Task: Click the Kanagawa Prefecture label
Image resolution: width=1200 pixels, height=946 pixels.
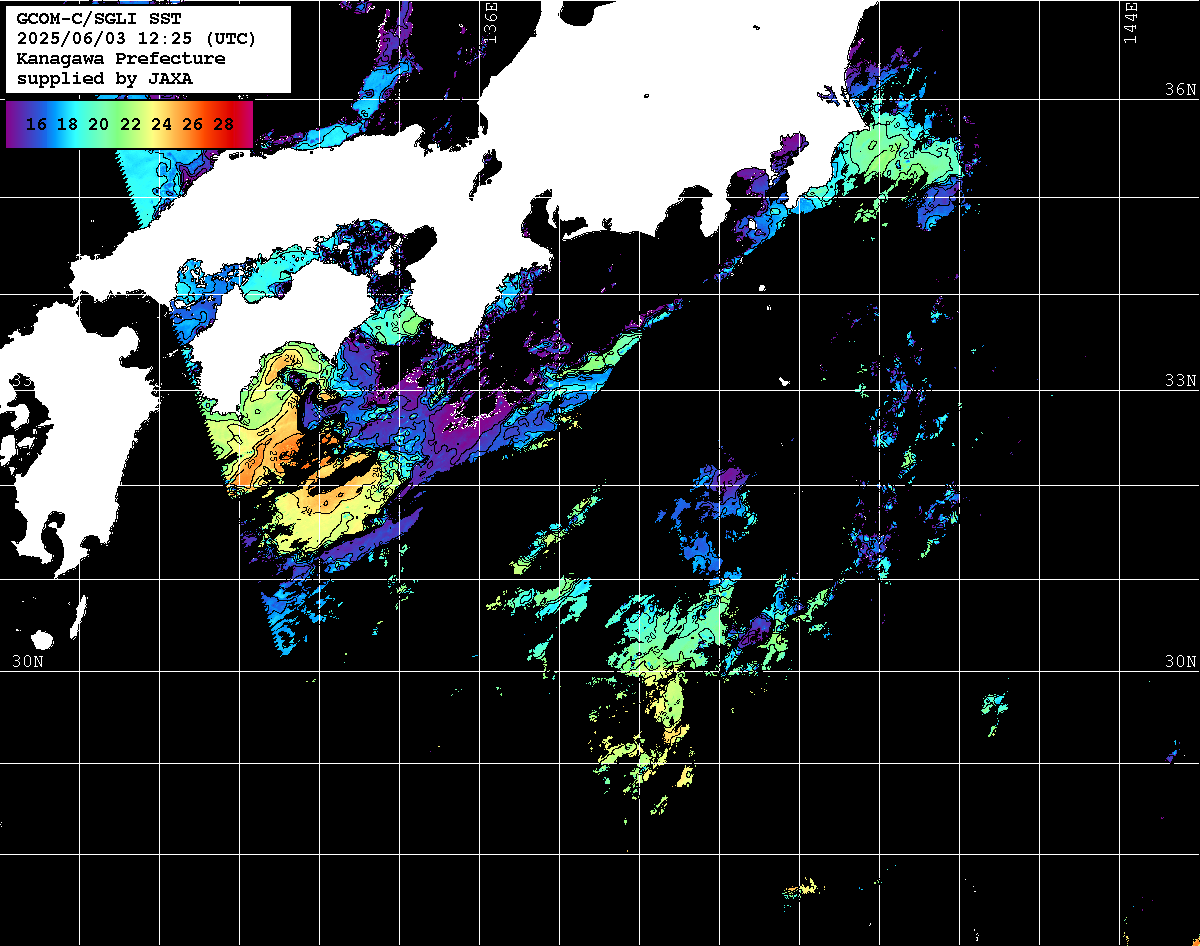Action: 121,59
